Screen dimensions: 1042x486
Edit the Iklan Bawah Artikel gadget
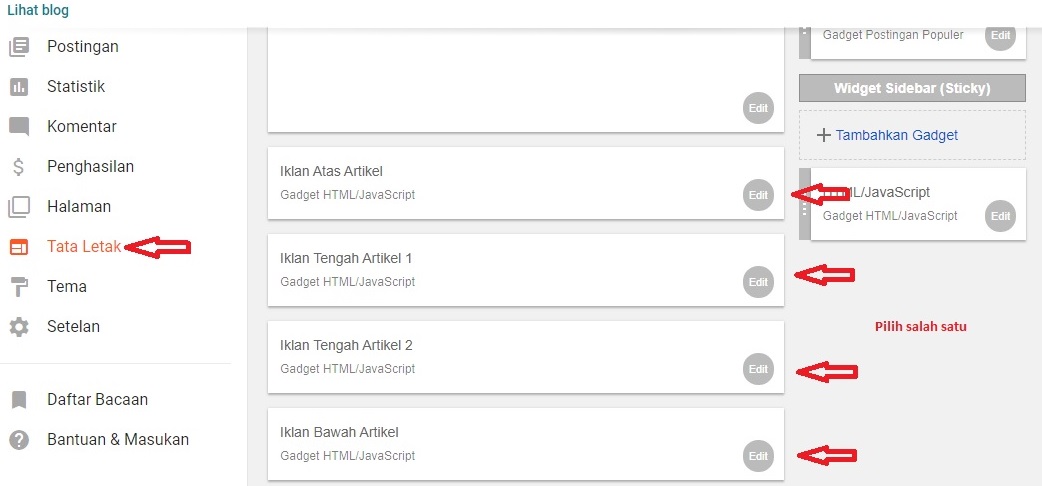pos(758,456)
